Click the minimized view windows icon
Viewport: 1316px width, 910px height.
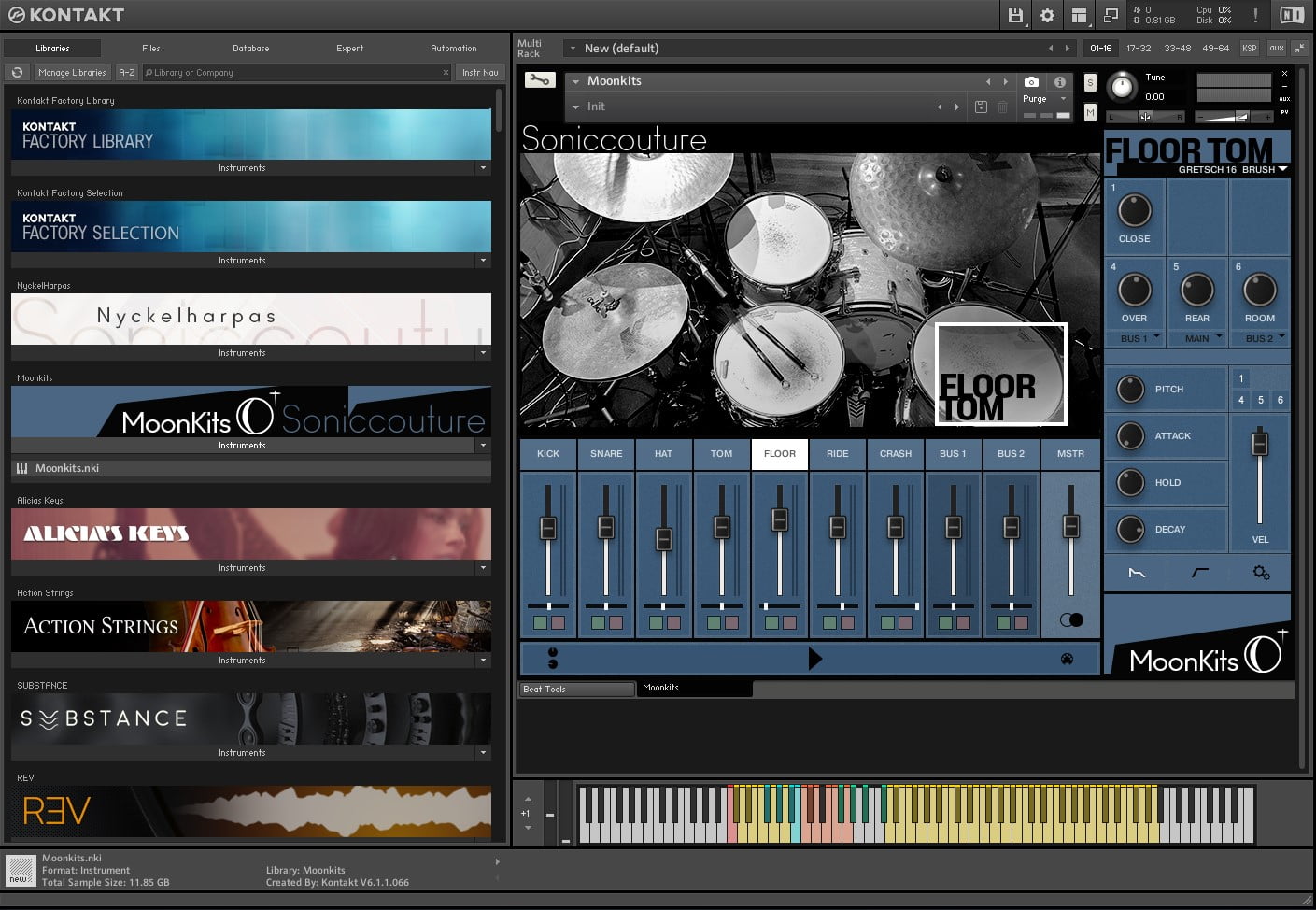(1111, 15)
